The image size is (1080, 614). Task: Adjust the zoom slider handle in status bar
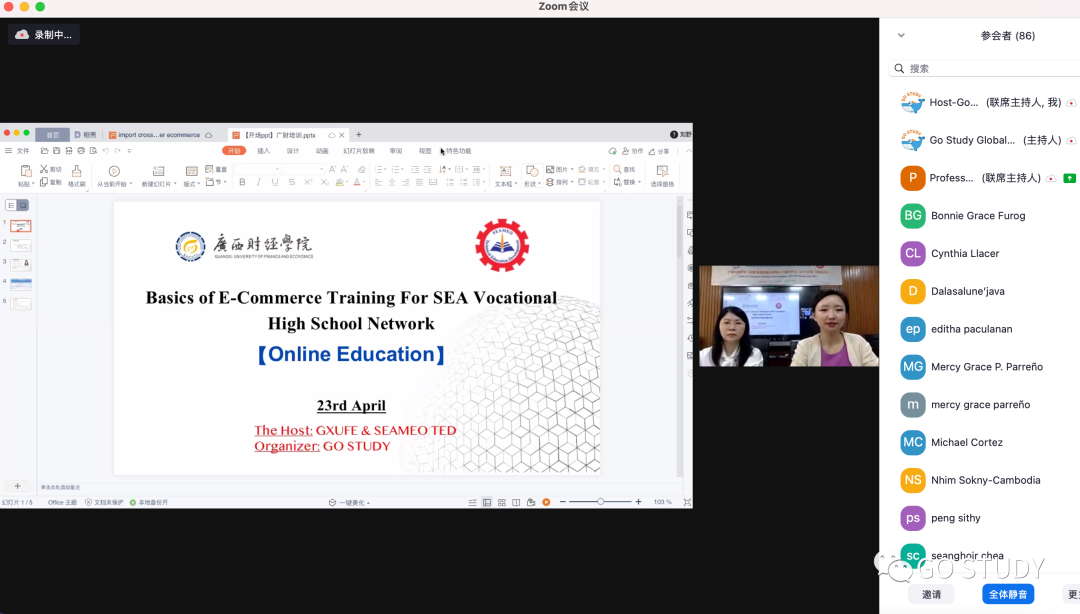pyautogui.click(x=601, y=502)
